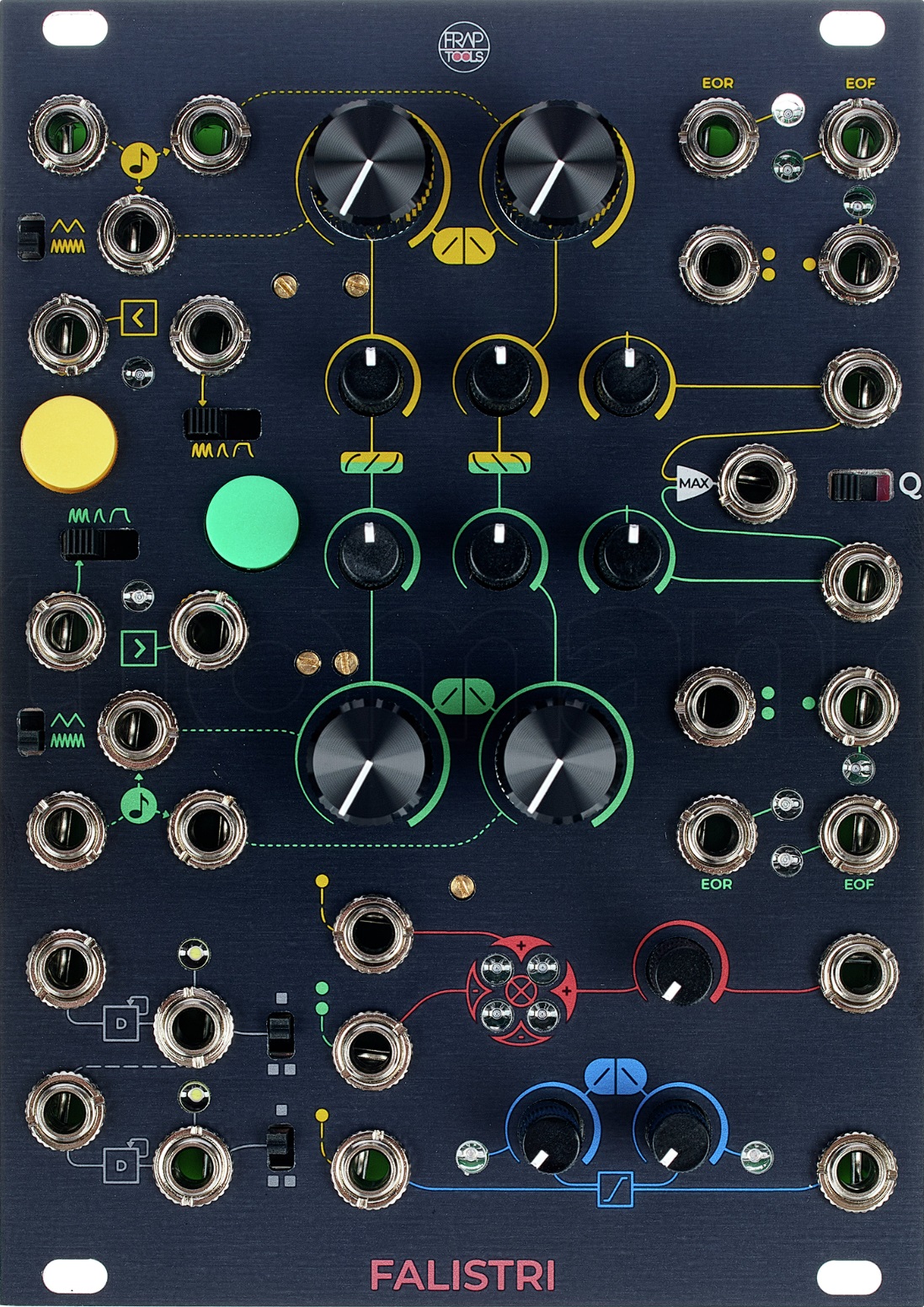Click green waveform icon beside lower-left switch

(x=68, y=731)
